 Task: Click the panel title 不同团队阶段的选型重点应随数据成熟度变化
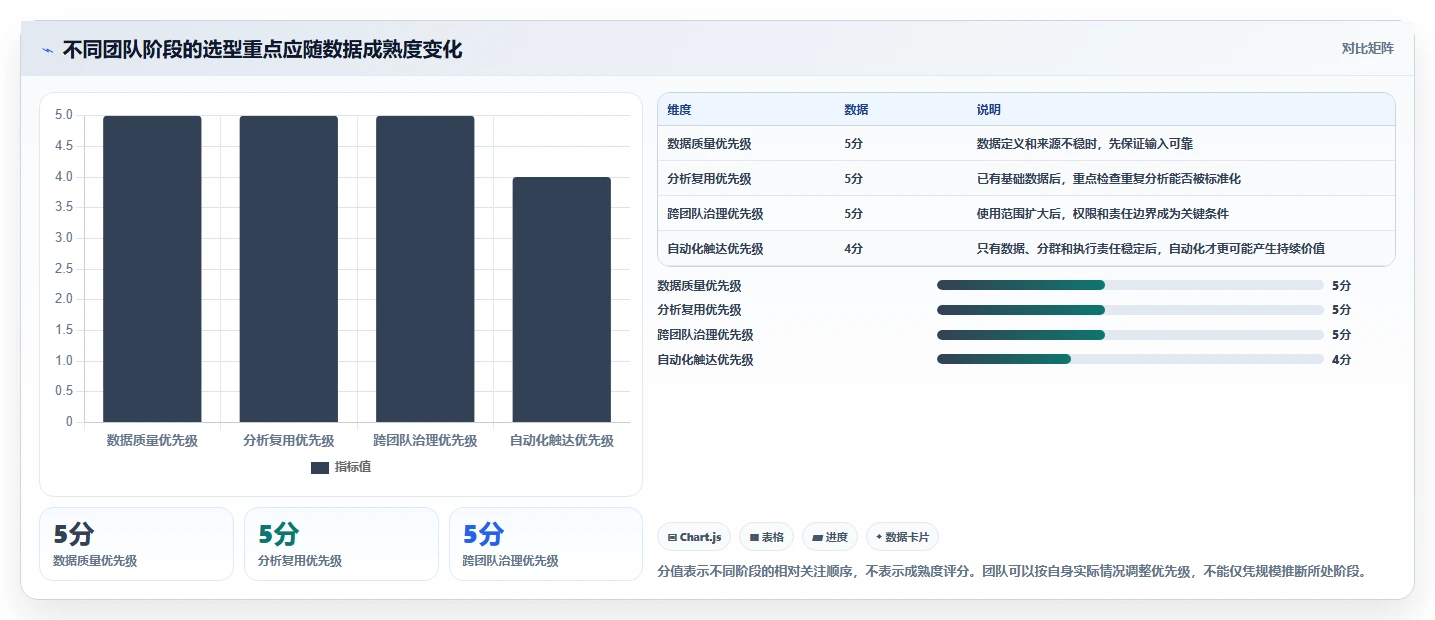[x=262, y=50]
